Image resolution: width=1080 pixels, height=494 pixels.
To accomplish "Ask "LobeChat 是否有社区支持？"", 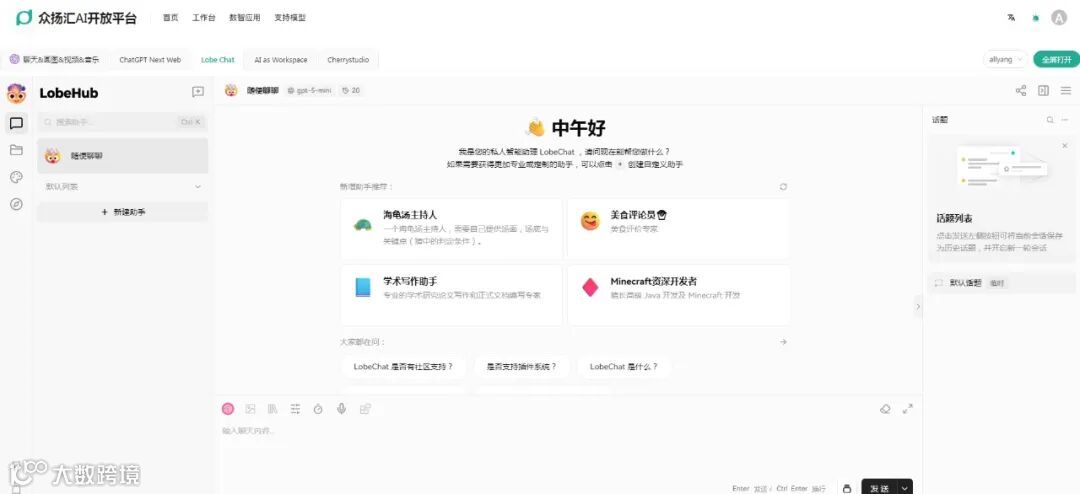I will [403, 367].
